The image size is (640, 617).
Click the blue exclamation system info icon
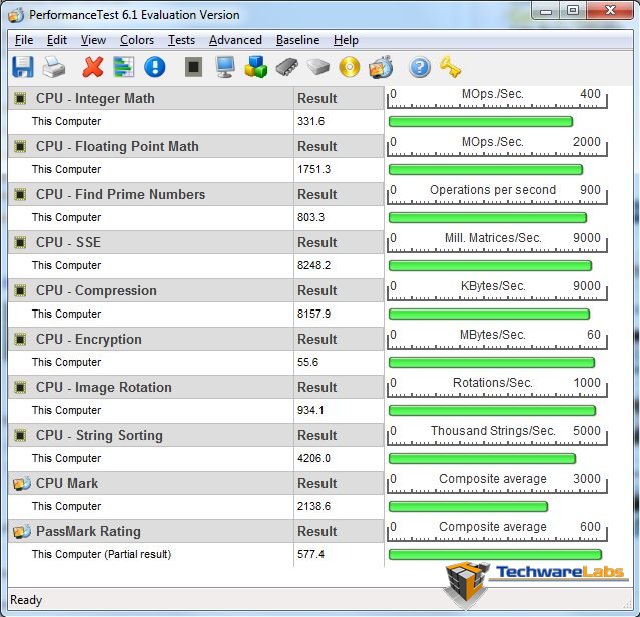click(x=155, y=67)
